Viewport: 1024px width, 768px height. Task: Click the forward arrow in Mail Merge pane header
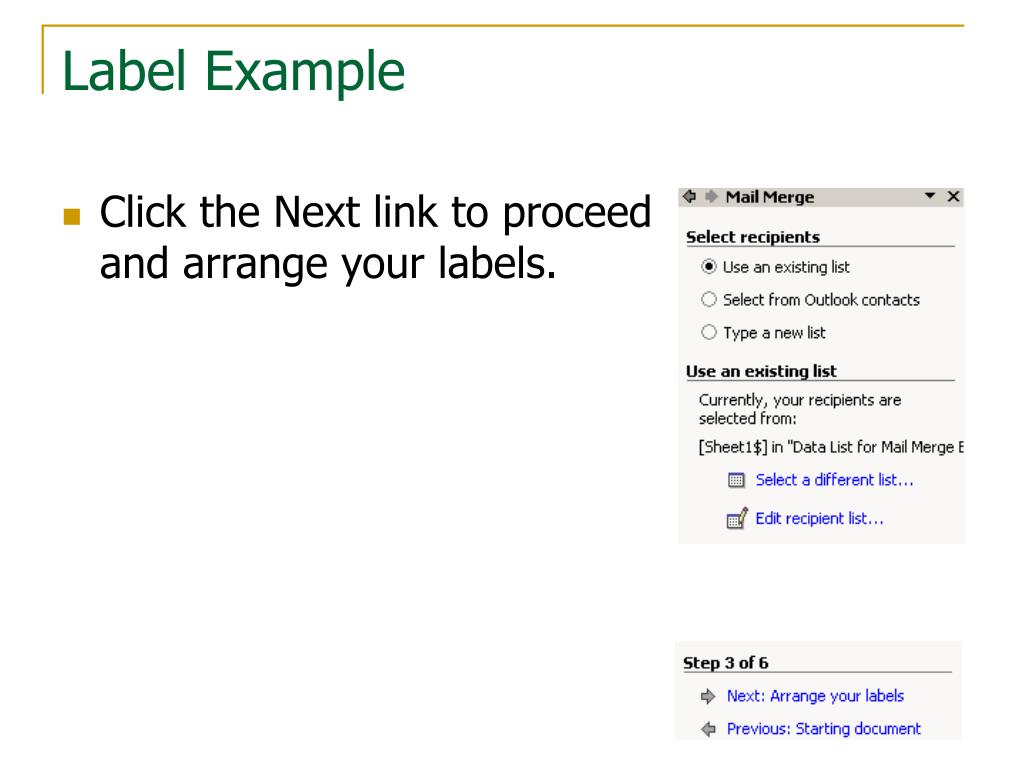pos(711,196)
